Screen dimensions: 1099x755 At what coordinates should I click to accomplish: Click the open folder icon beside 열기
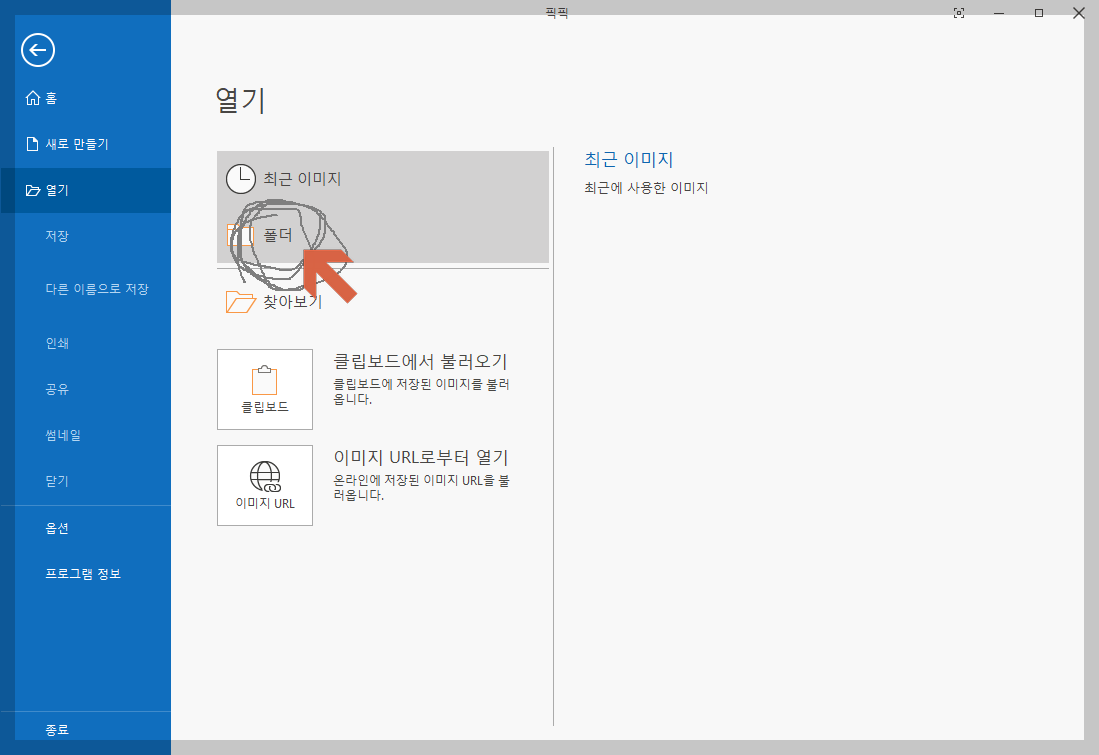tap(30, 189)
